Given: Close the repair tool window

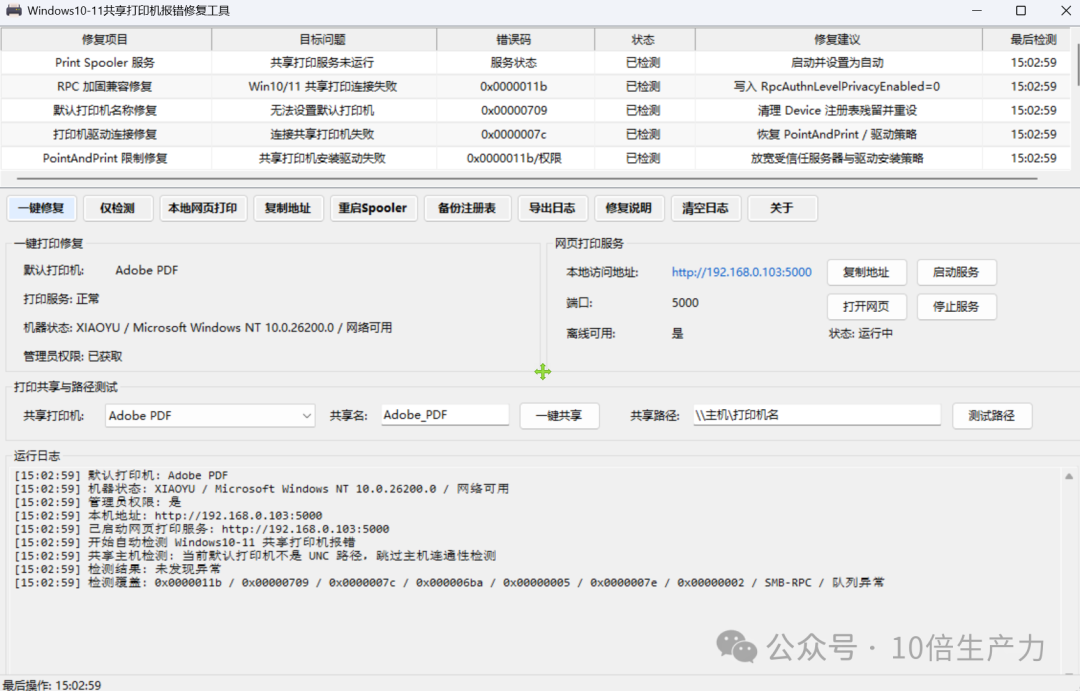Looking at the screenshot, I should click(1066, 10).
